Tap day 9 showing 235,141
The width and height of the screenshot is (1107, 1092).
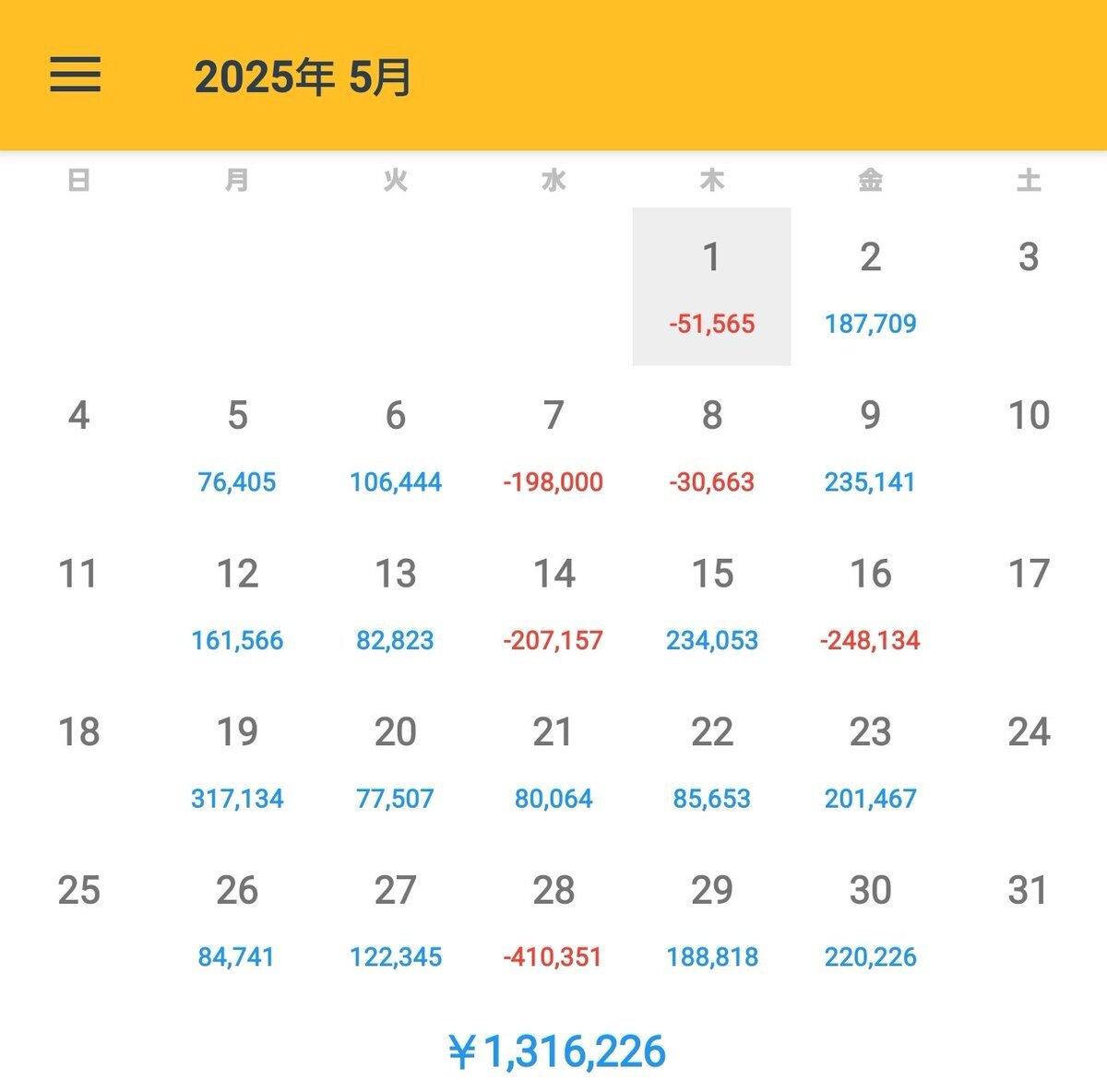point(870,445)
